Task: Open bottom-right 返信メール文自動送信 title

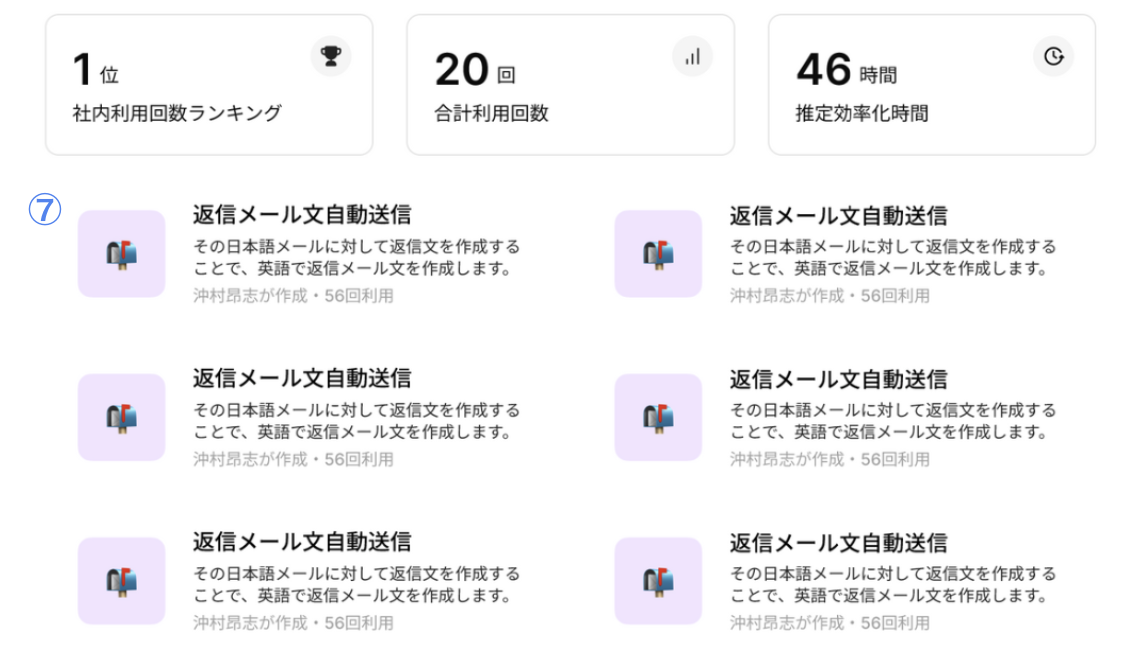Action: tap(838, 542)
